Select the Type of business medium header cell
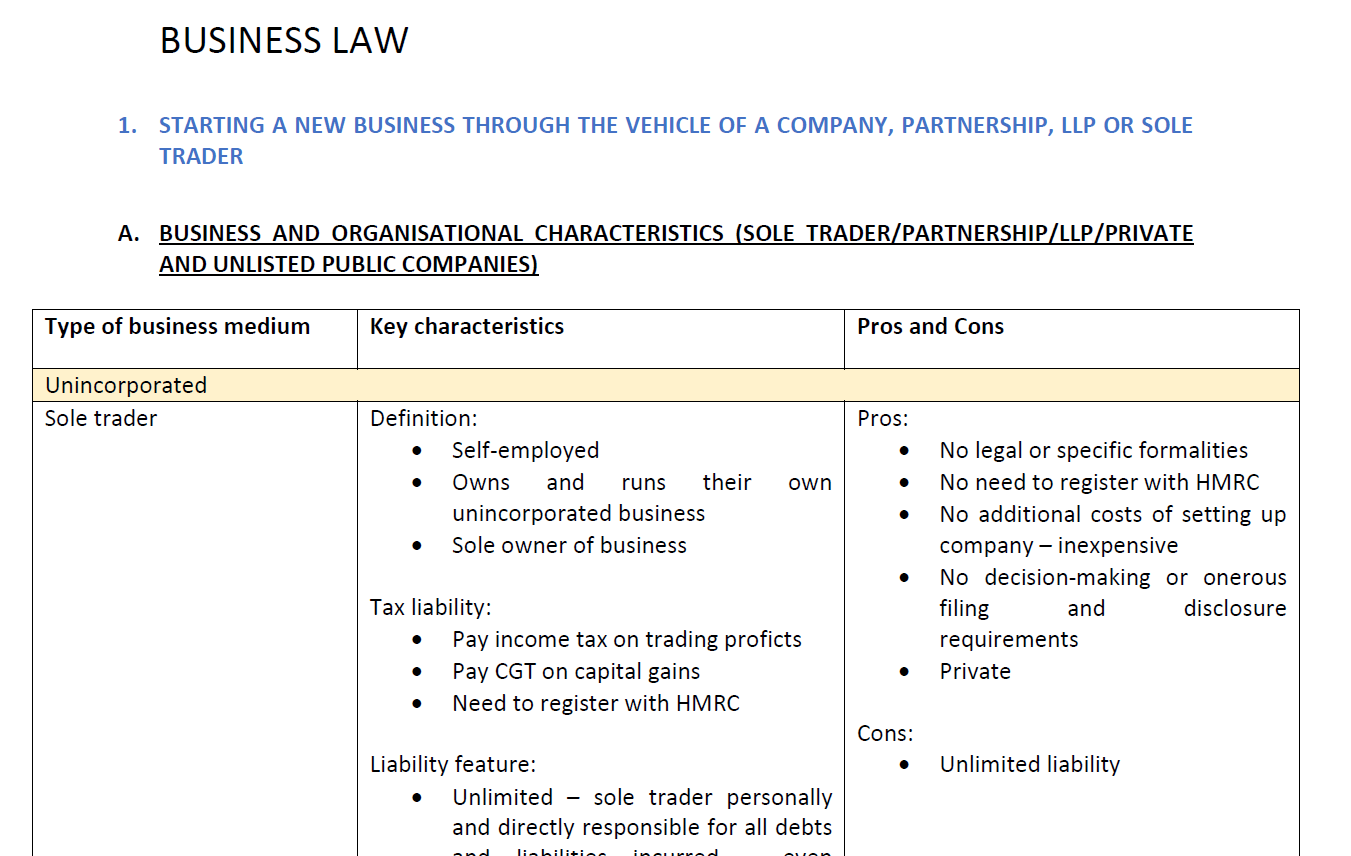 (x=195, y=339)
